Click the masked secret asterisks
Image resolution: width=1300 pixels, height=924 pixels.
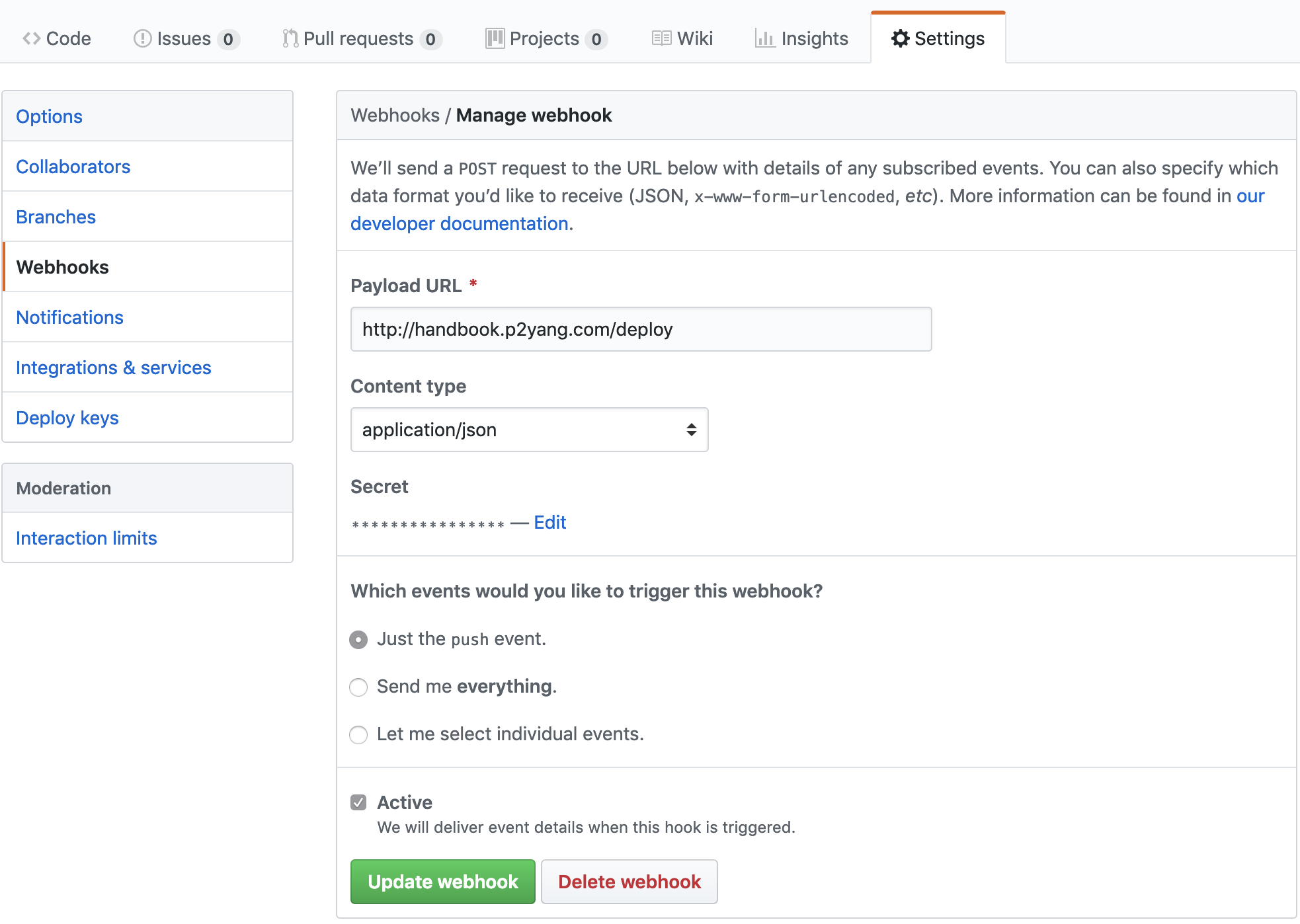click(428, 525)
